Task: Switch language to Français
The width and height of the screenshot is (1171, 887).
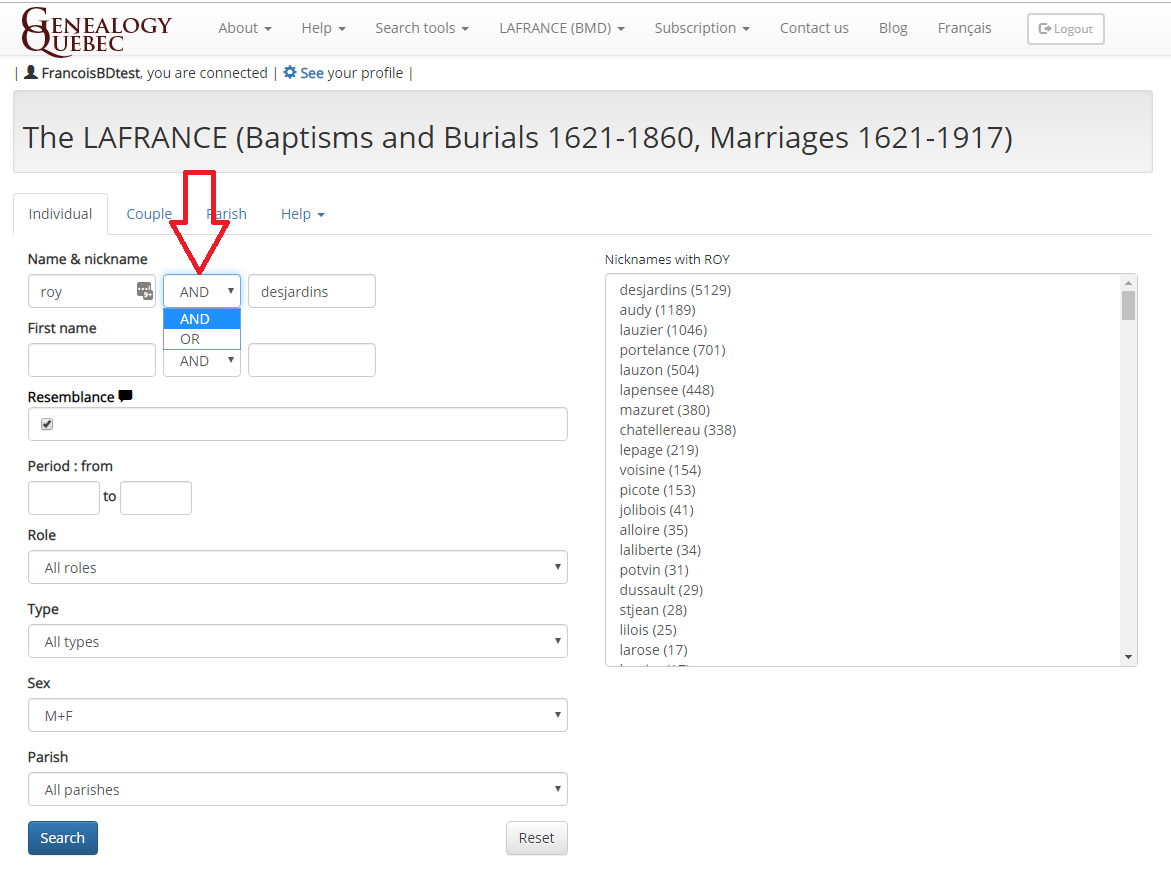Action: click(x=964, y=28)
